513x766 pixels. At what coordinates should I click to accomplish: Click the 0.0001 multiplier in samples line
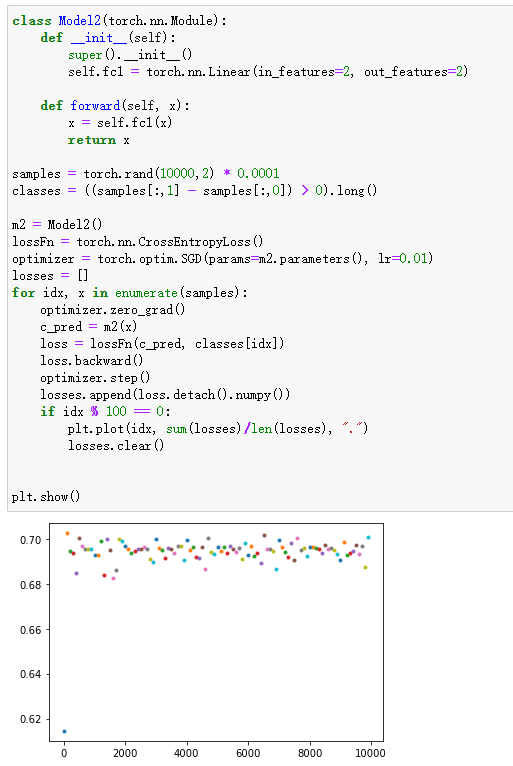click(258, 173)
